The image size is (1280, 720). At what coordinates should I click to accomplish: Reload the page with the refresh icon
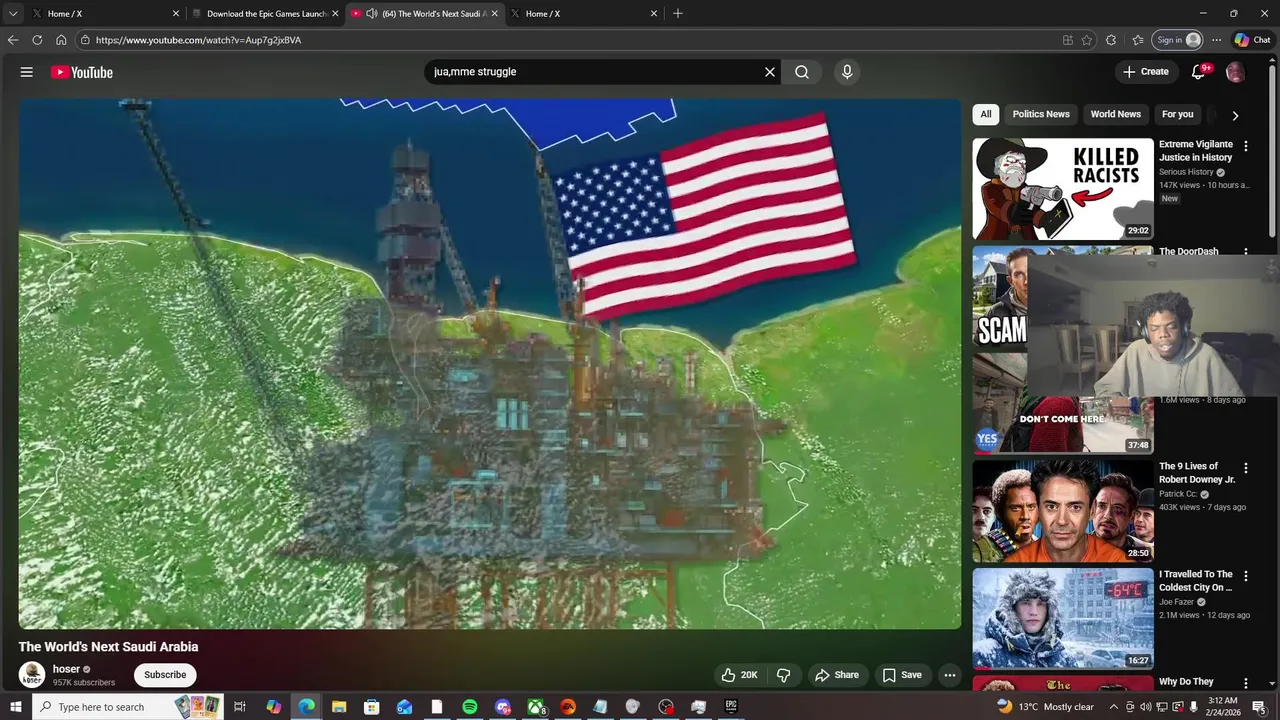tap(37, 40)
